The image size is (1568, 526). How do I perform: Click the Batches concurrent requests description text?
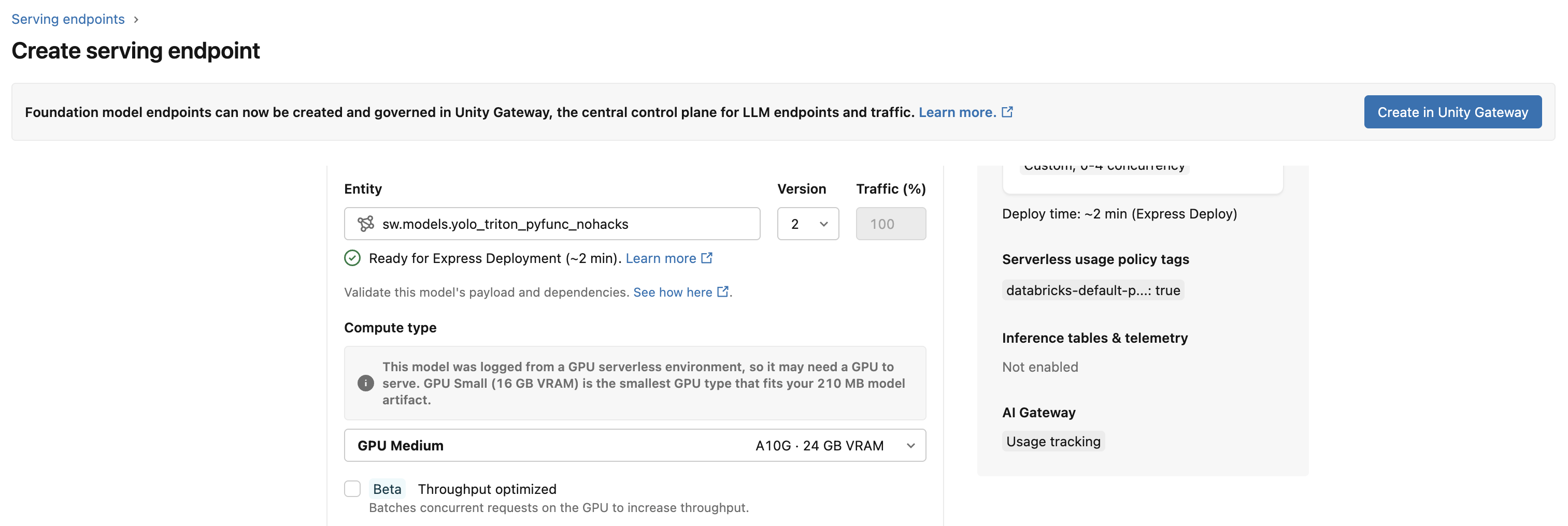click(x=559, y=508)
